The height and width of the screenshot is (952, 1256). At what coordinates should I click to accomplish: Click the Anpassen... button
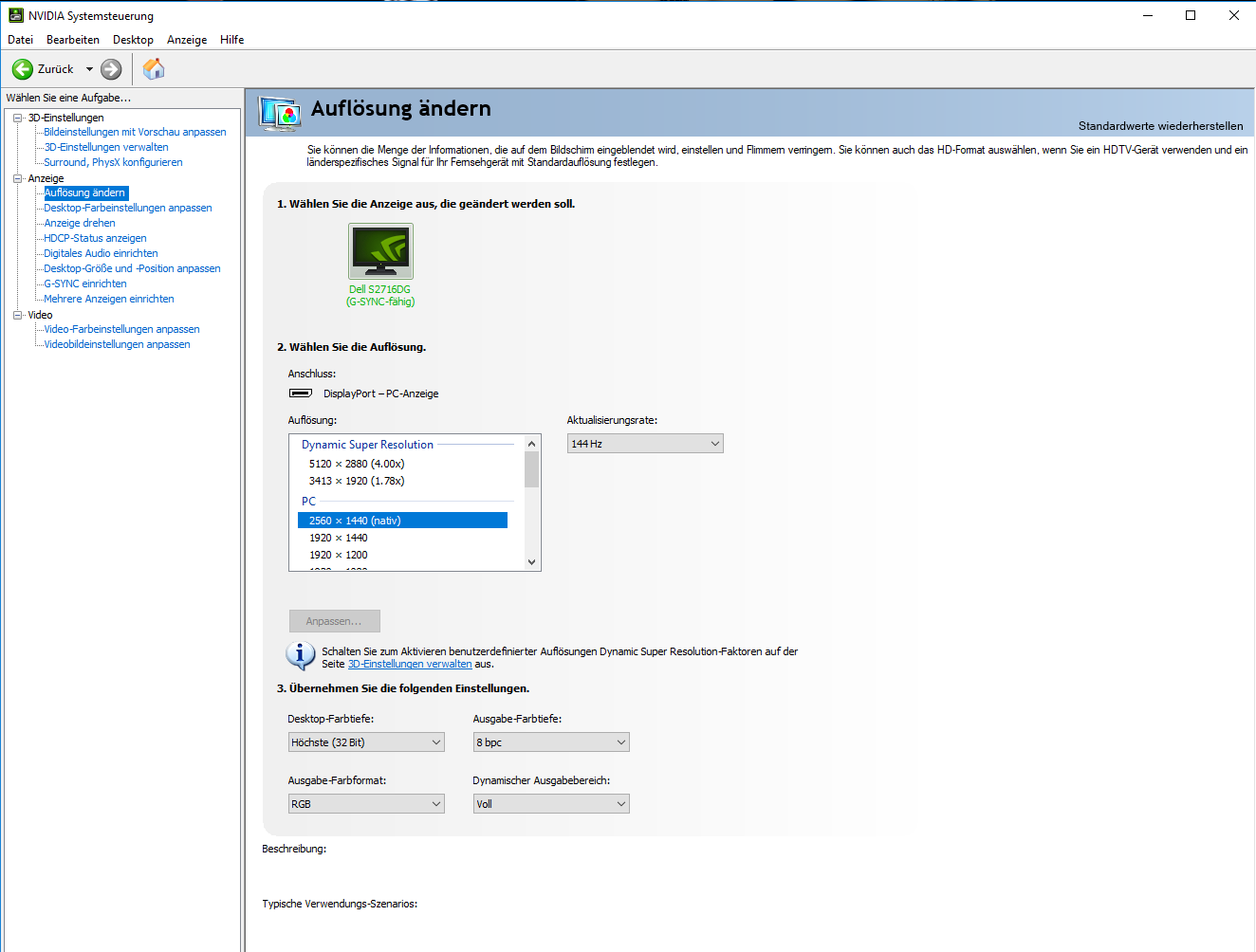click(335, 621)
